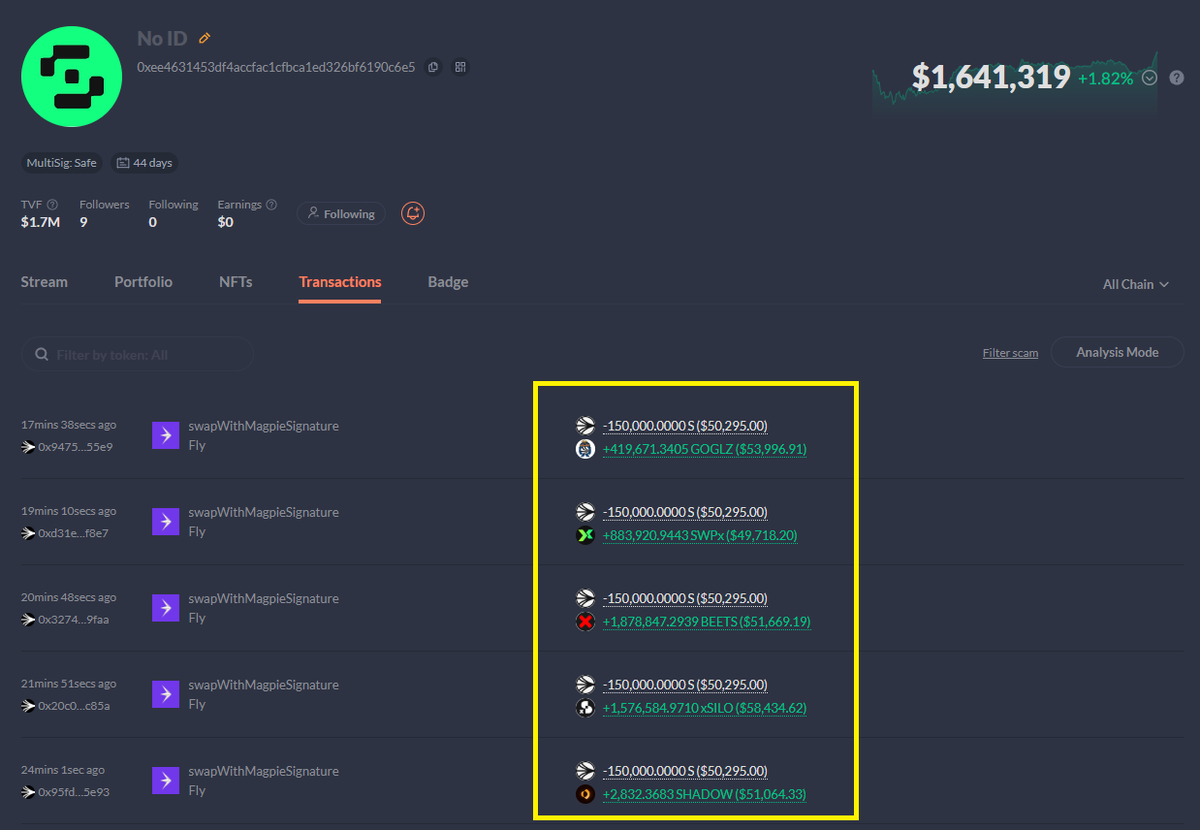
Task: Click the TVF info question icon
Action: [52, 205]
